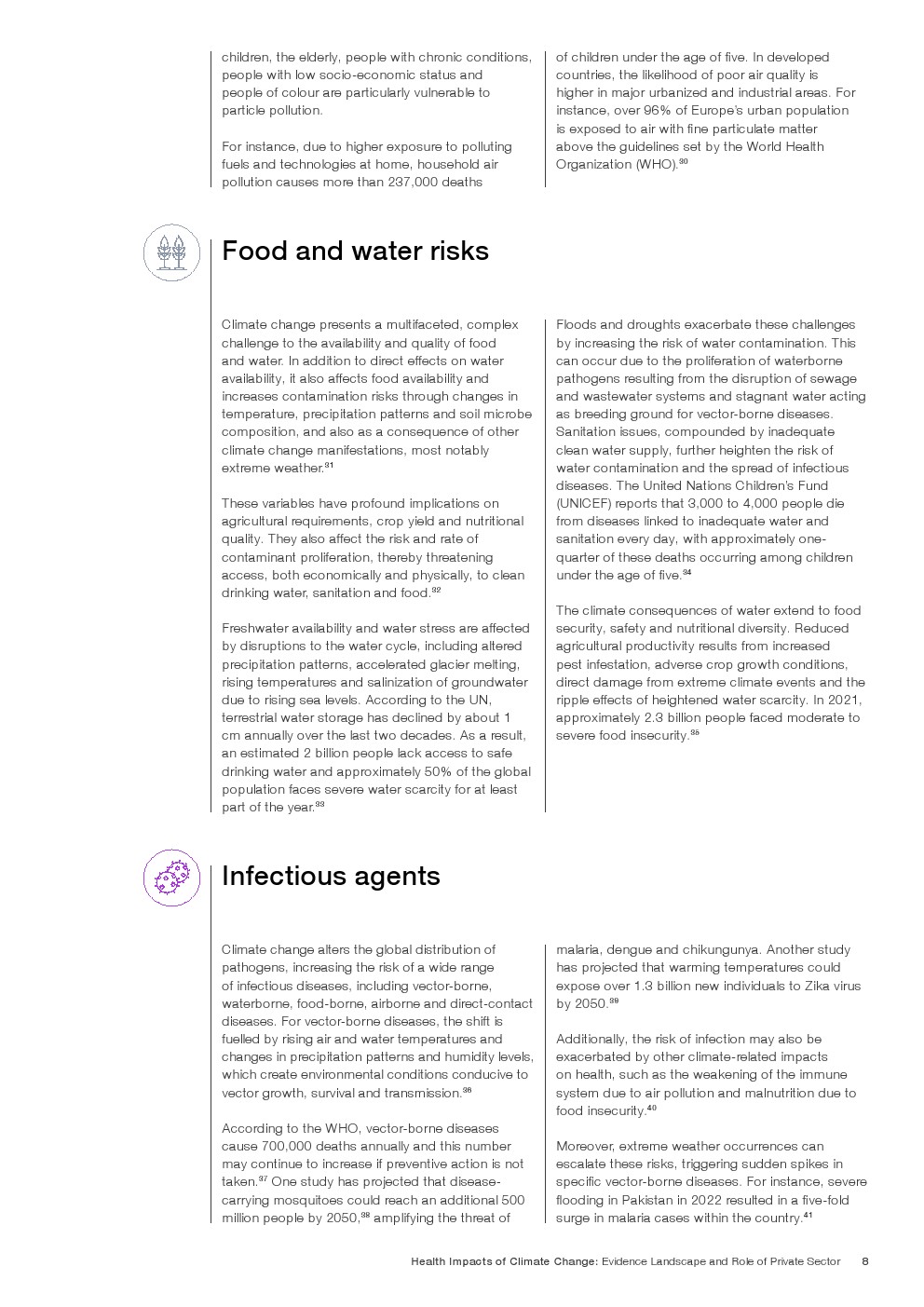The height and width of the screenshot is (1307, 924).
Task: Open footnote 35 after 'severe food insecurity'
Action: pyautogui.click(x=695, y=733)
